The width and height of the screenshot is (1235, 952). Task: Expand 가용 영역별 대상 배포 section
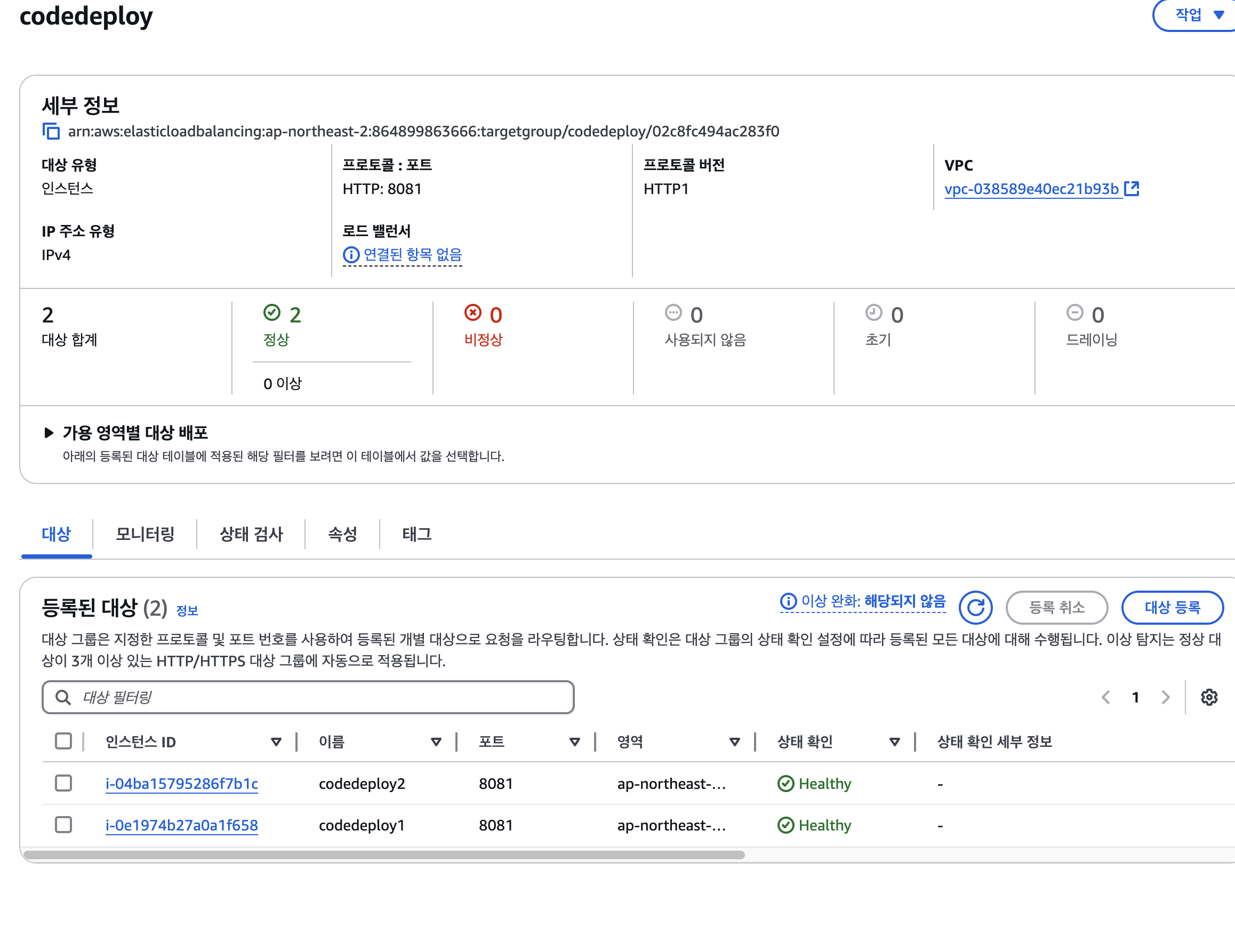coord(49,433)
